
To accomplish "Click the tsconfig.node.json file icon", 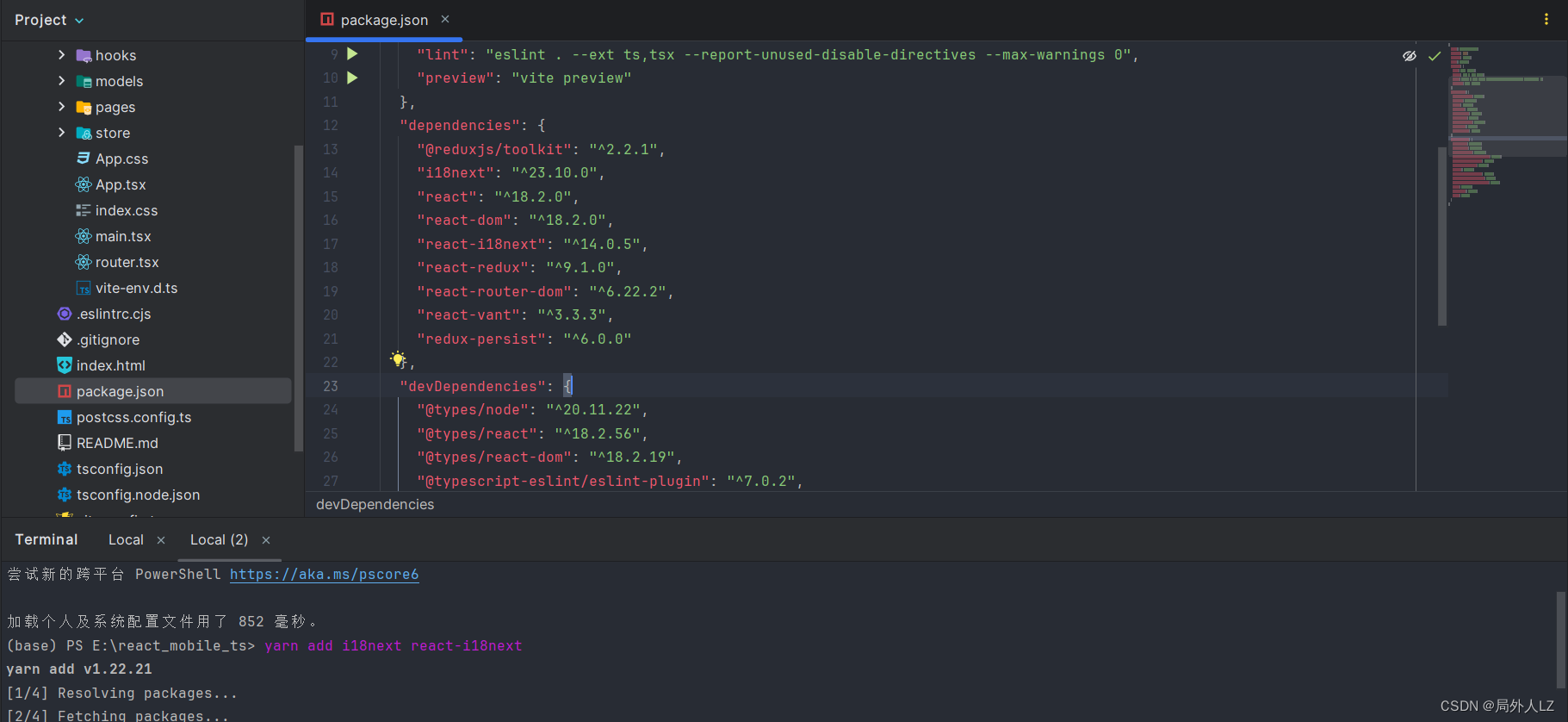I will click(65, 495).
